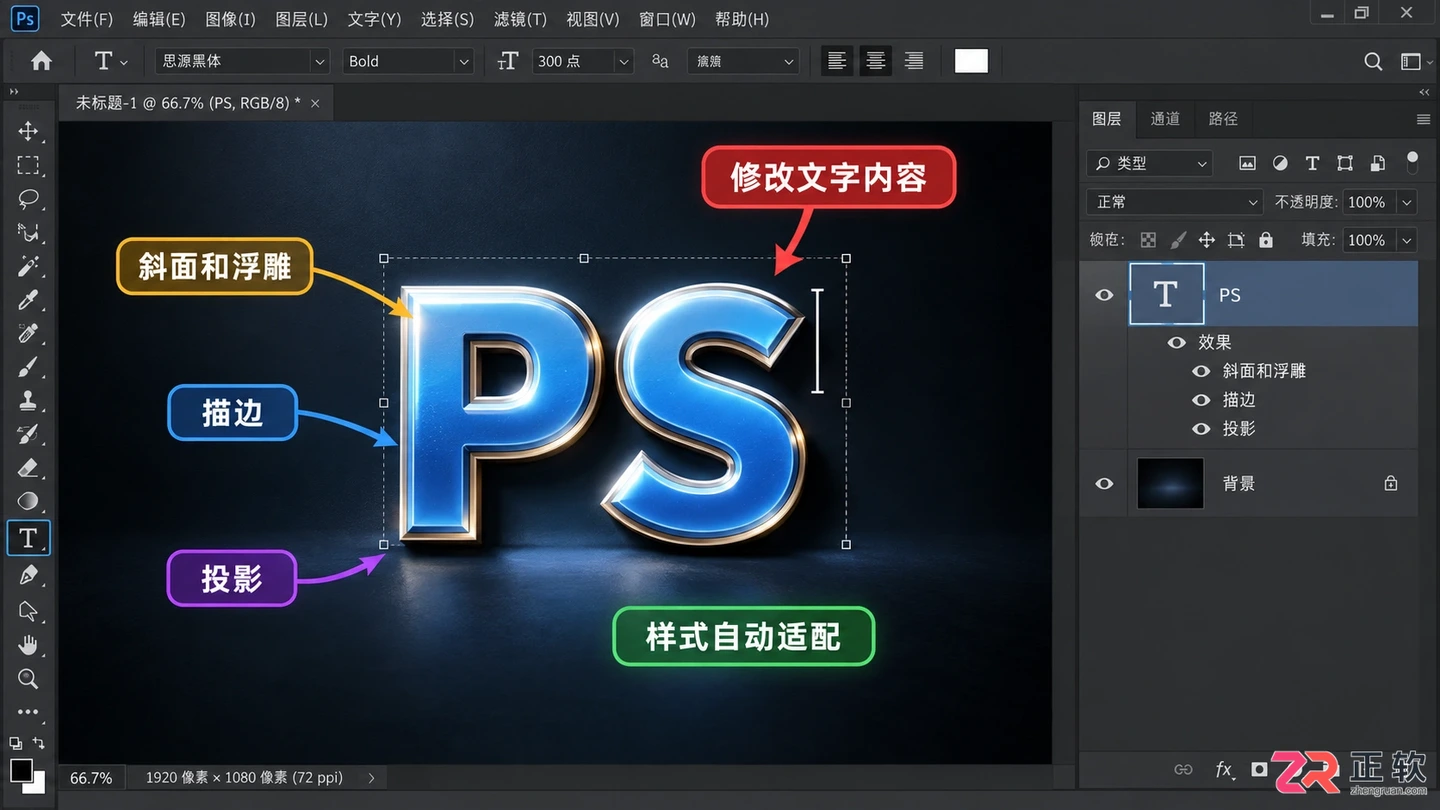The width and height of the screenshot is (1440, 810).
Task: Open the 思源黑体 font family dropdown
Action: pyautogui.click(x=242, y=61)
